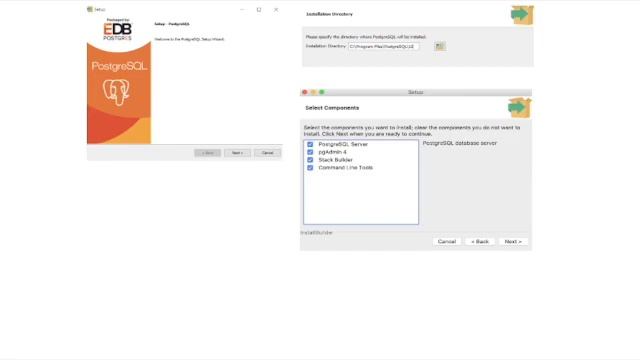This screenshot has width=640, height=360.
Task: Click the greyed Back button in welcome wizard
Action: (207, 153)
